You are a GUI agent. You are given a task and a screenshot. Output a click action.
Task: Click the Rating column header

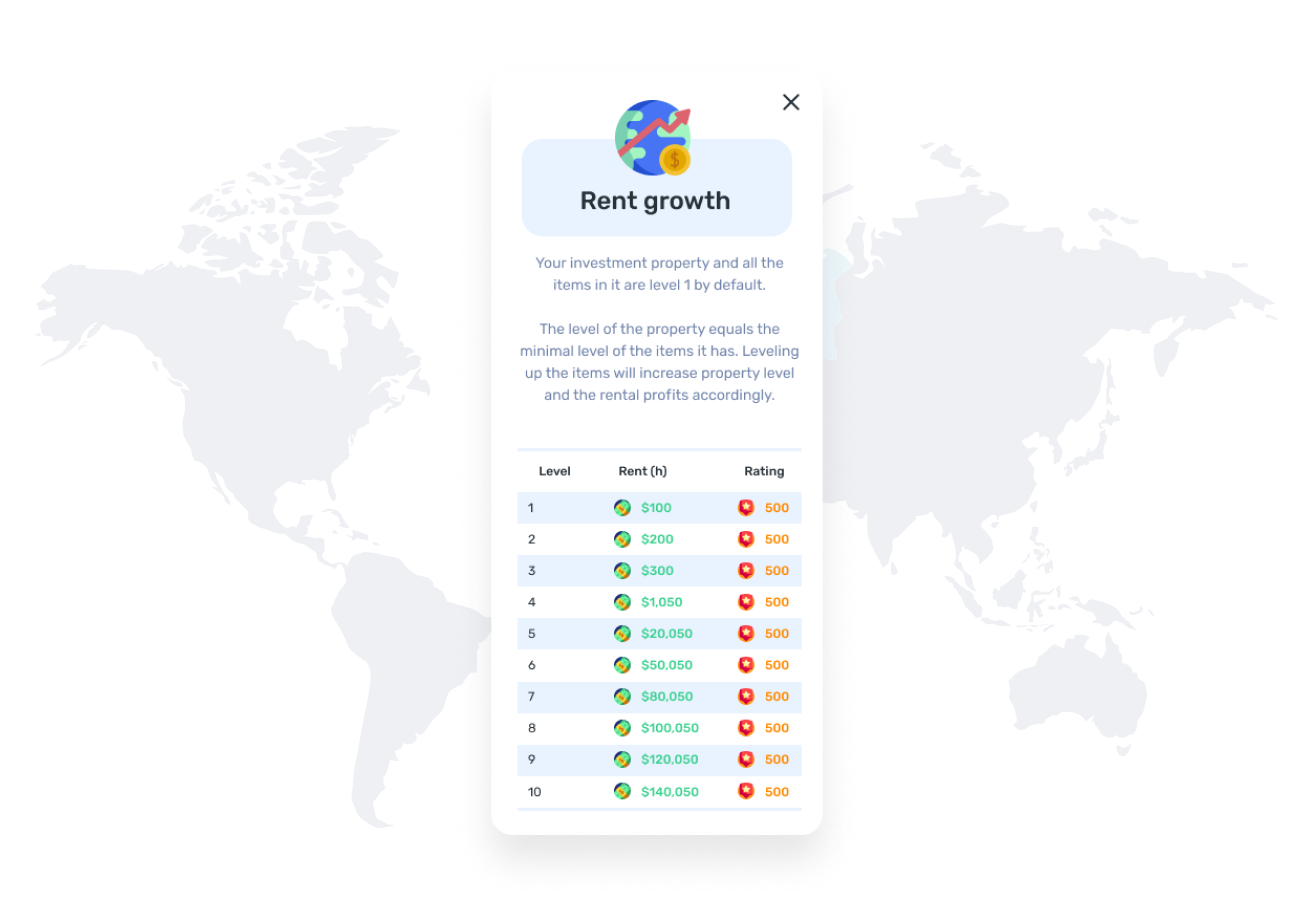coord(764,471)
